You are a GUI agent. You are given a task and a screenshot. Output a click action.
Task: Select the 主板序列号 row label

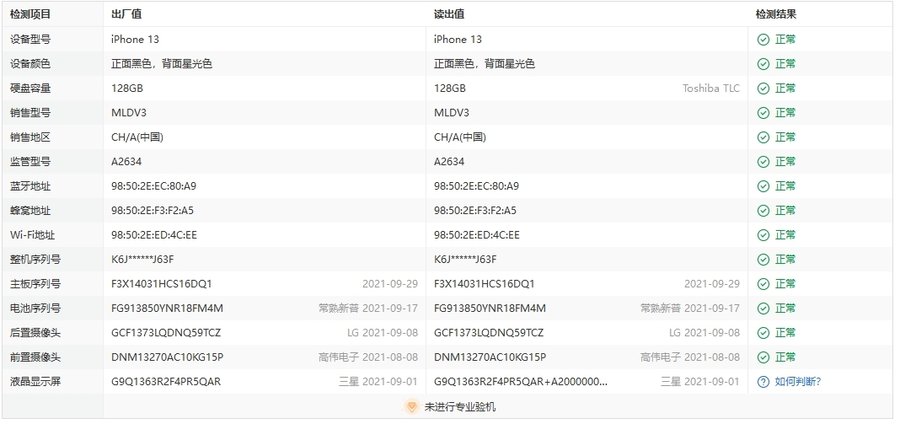(x=35, y=284)
